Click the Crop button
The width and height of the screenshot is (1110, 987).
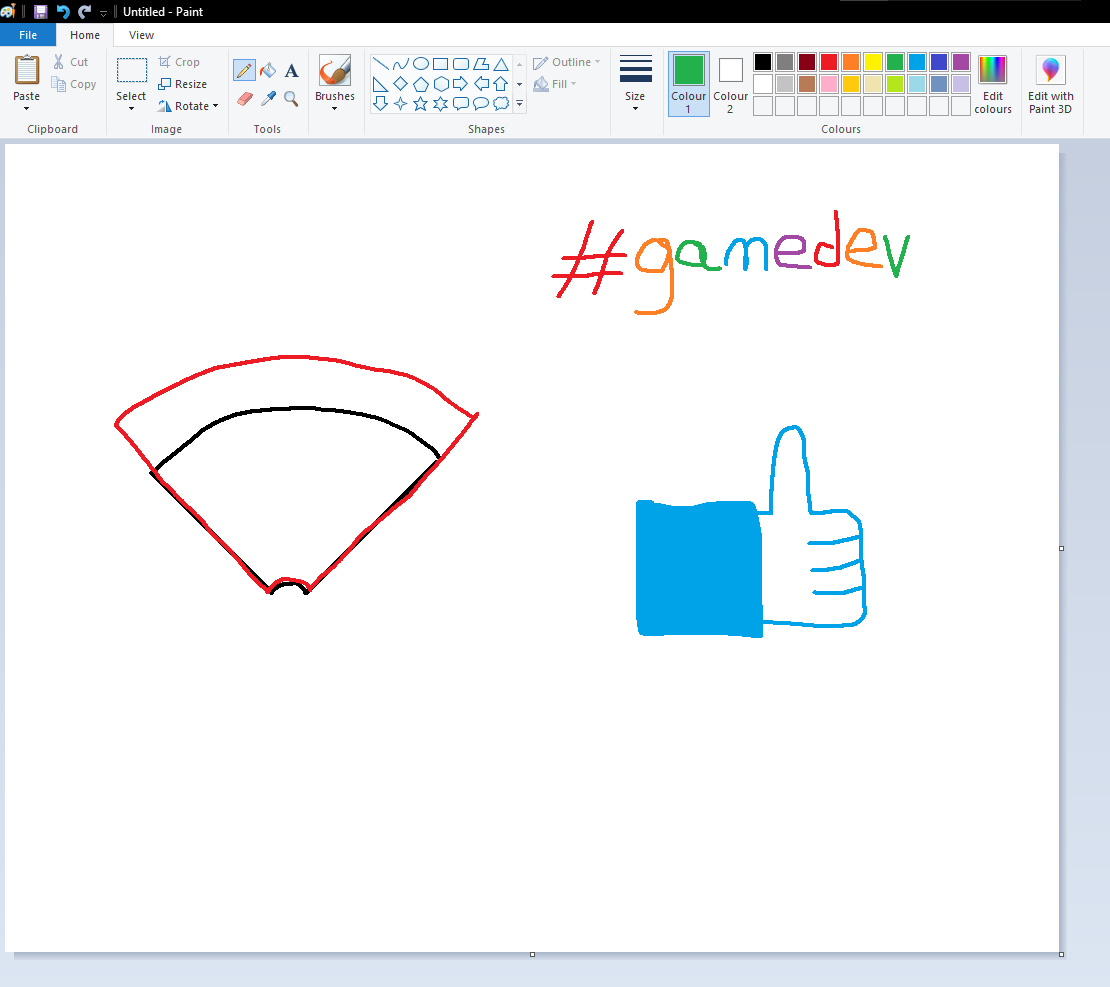tap(179, 62)
